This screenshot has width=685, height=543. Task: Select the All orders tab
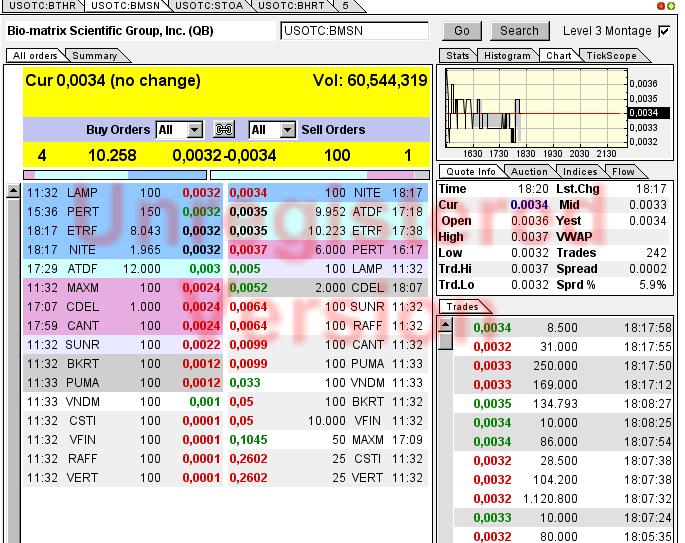[35, 55]
